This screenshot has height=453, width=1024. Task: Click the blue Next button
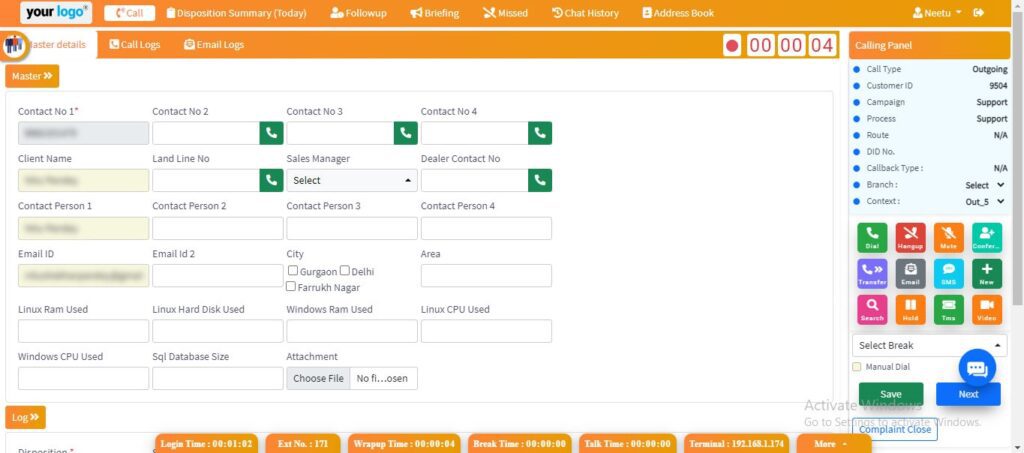pyautogui.click(x=968, y=394)
